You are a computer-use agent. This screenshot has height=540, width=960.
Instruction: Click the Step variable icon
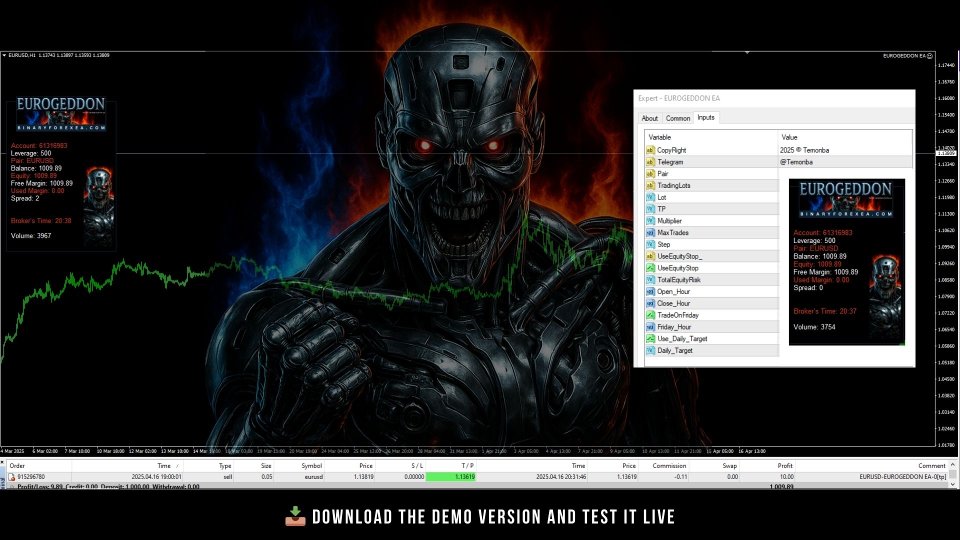coord(650,244)
